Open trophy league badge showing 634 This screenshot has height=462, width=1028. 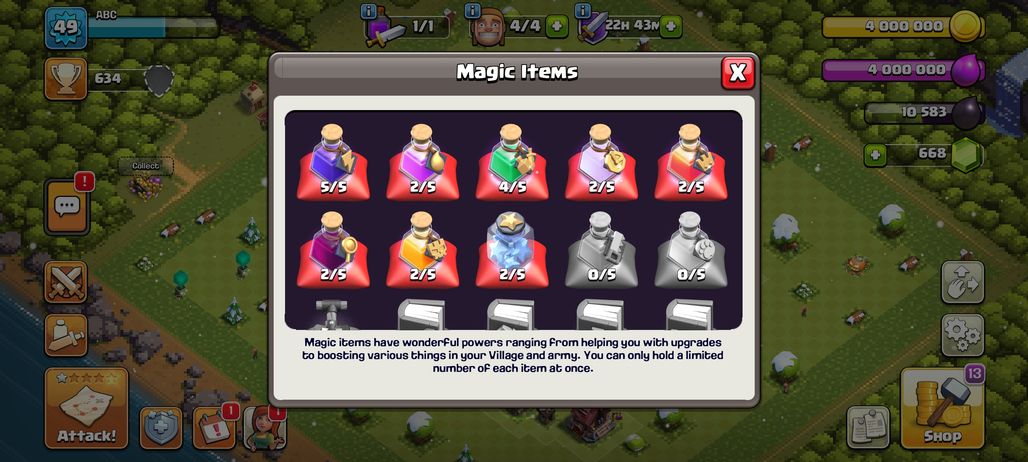[66, 79]
